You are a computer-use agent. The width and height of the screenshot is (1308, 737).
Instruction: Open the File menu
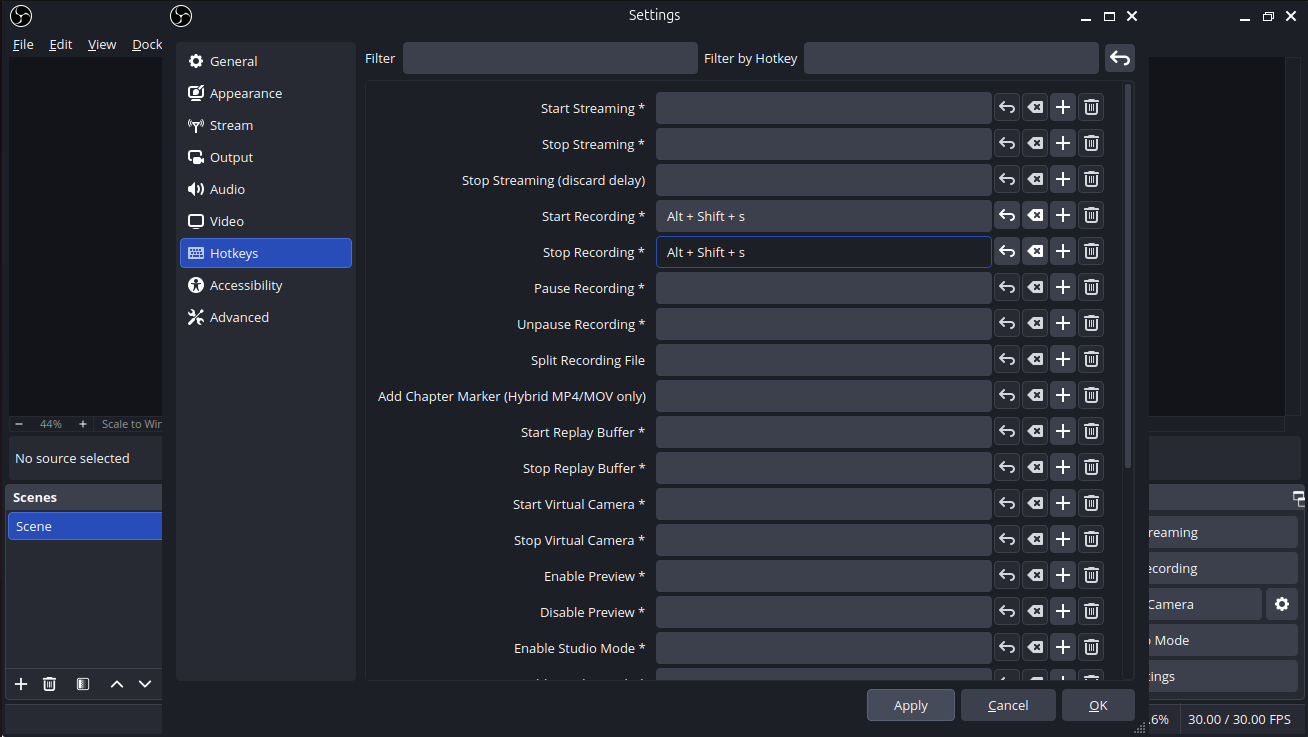point(23,44)
